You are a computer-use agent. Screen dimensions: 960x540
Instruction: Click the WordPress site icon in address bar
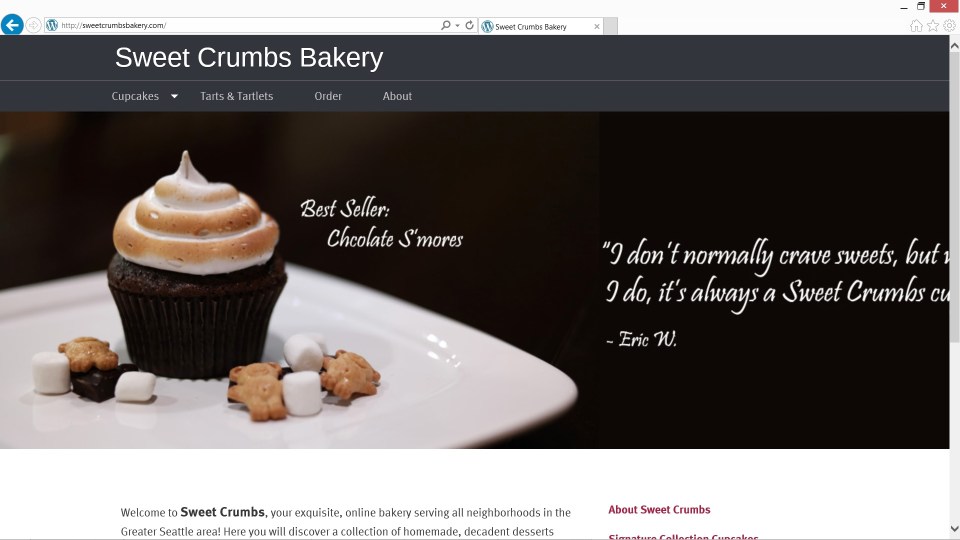click(x=52, y=25)
